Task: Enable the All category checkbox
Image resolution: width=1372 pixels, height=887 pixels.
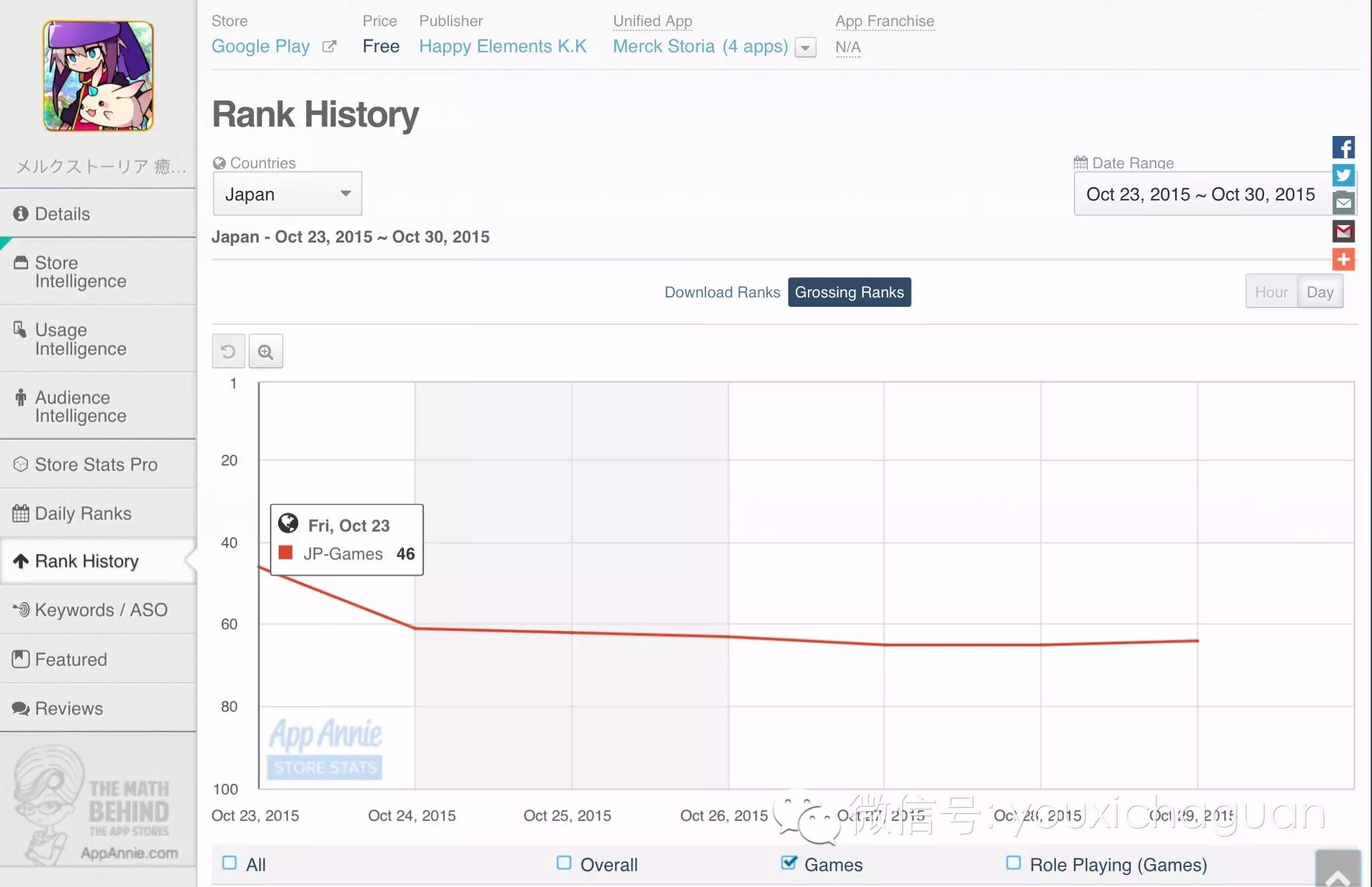Action: point(229,863)
